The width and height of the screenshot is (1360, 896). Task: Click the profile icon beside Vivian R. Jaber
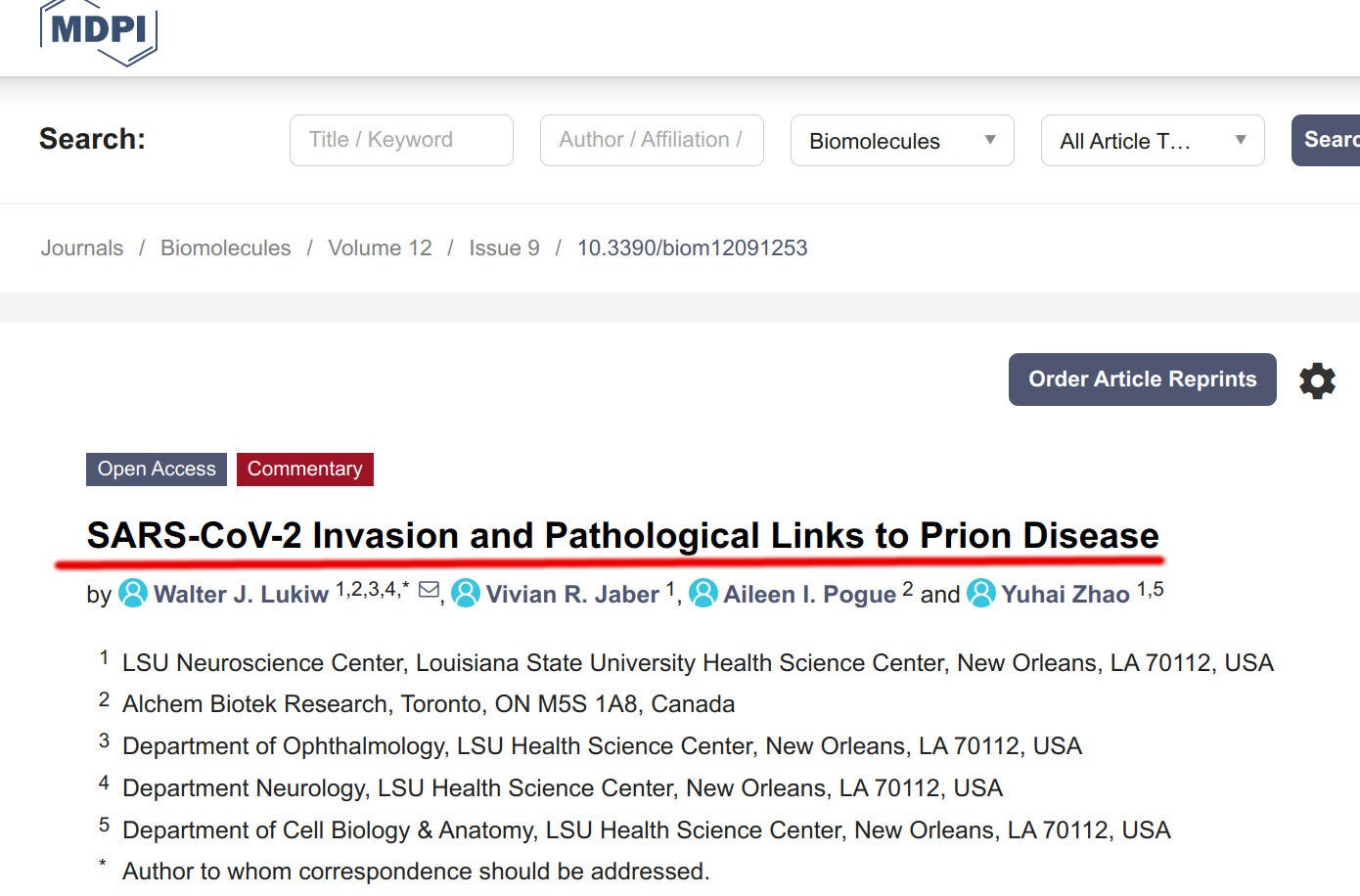tap(466, 593)
